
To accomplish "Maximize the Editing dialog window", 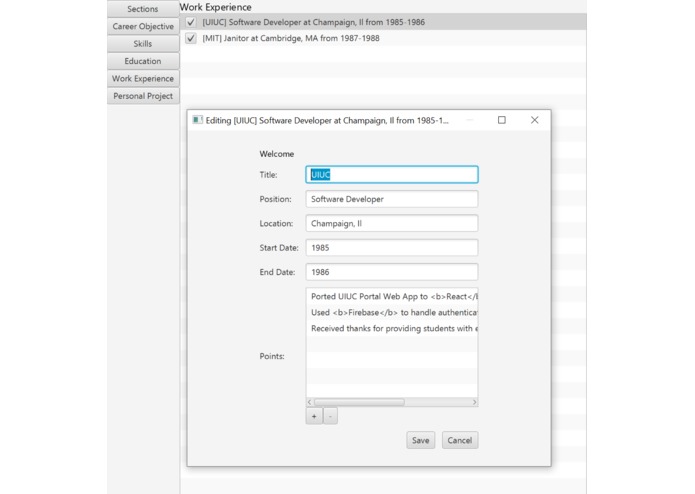I will click(502, 120).
